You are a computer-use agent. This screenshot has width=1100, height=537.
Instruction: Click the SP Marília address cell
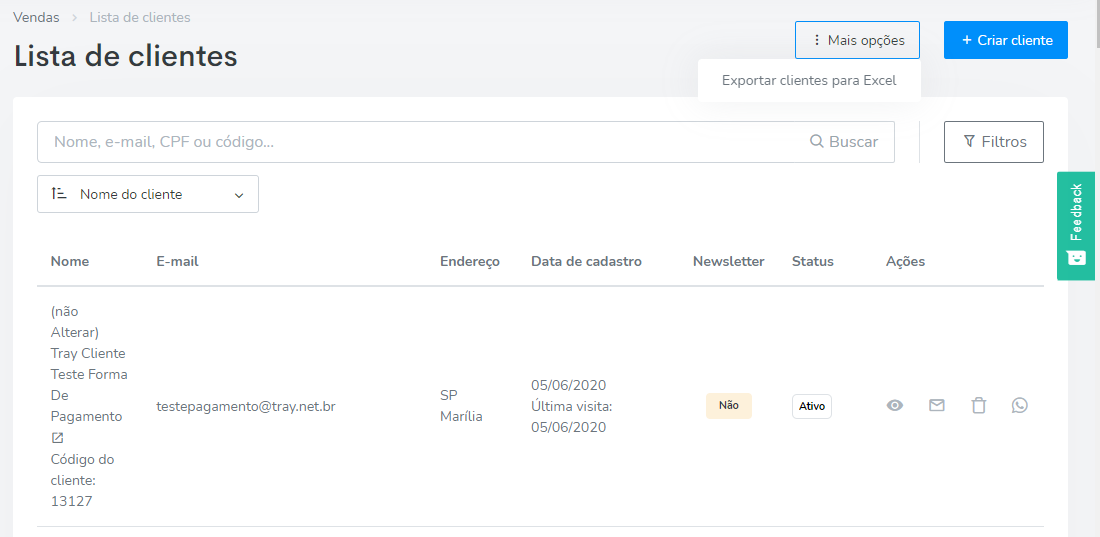(461, 406)
